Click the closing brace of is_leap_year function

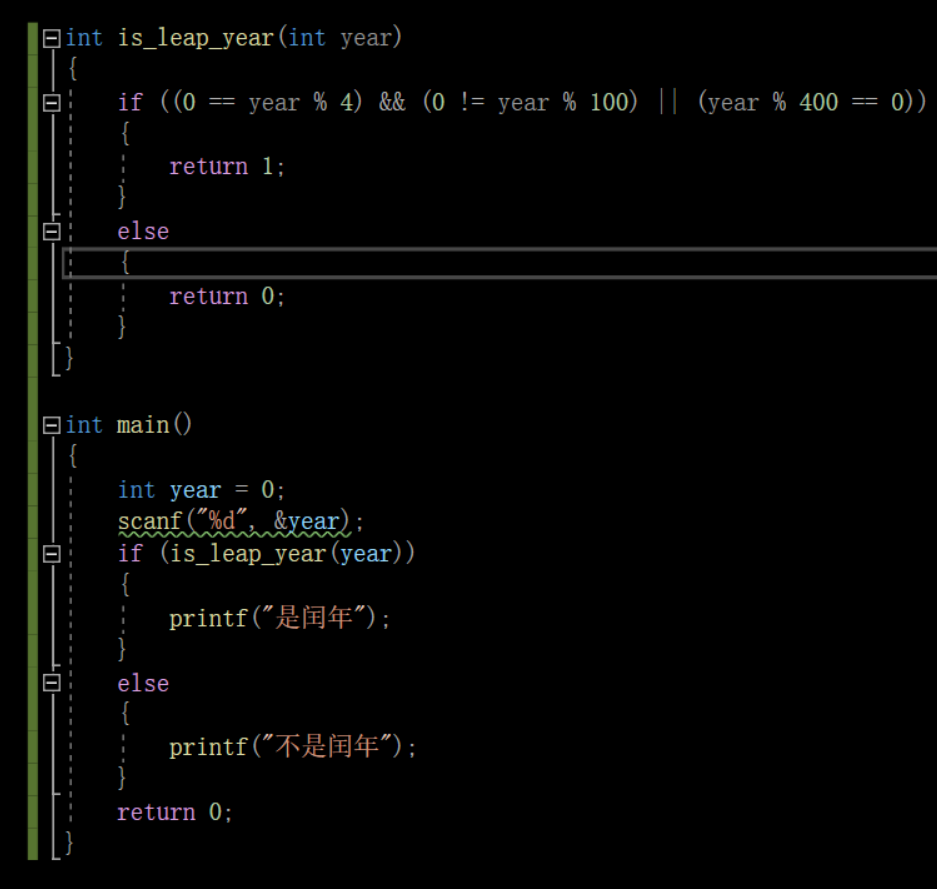click(x=69, y=359)
